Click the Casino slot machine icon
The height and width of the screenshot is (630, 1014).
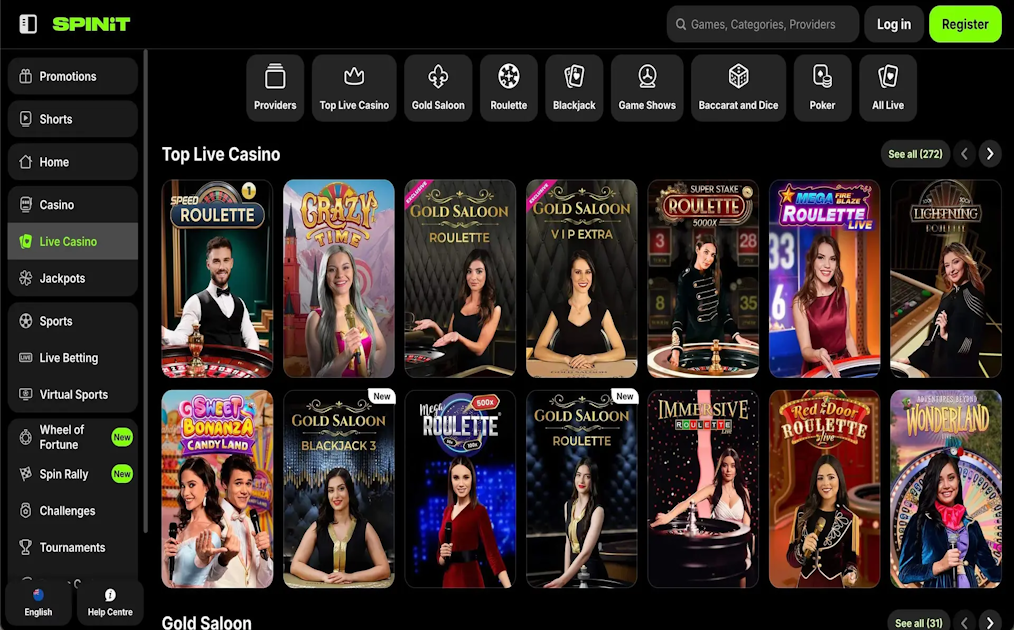click(x=25, y=204)
